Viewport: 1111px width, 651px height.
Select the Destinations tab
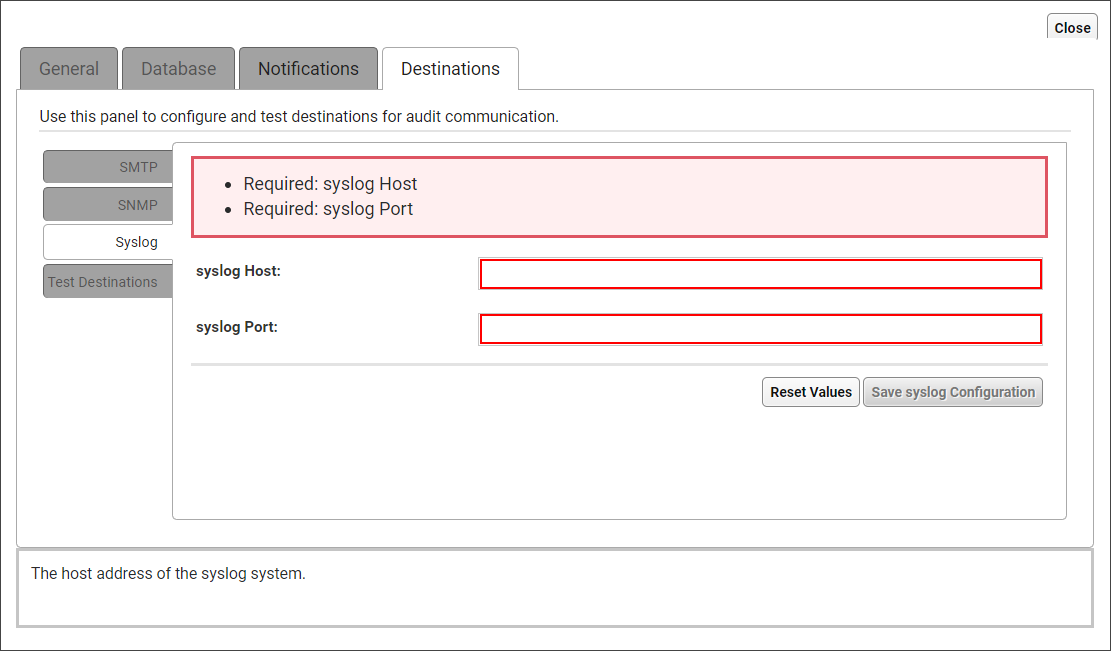tap(450, 69)
